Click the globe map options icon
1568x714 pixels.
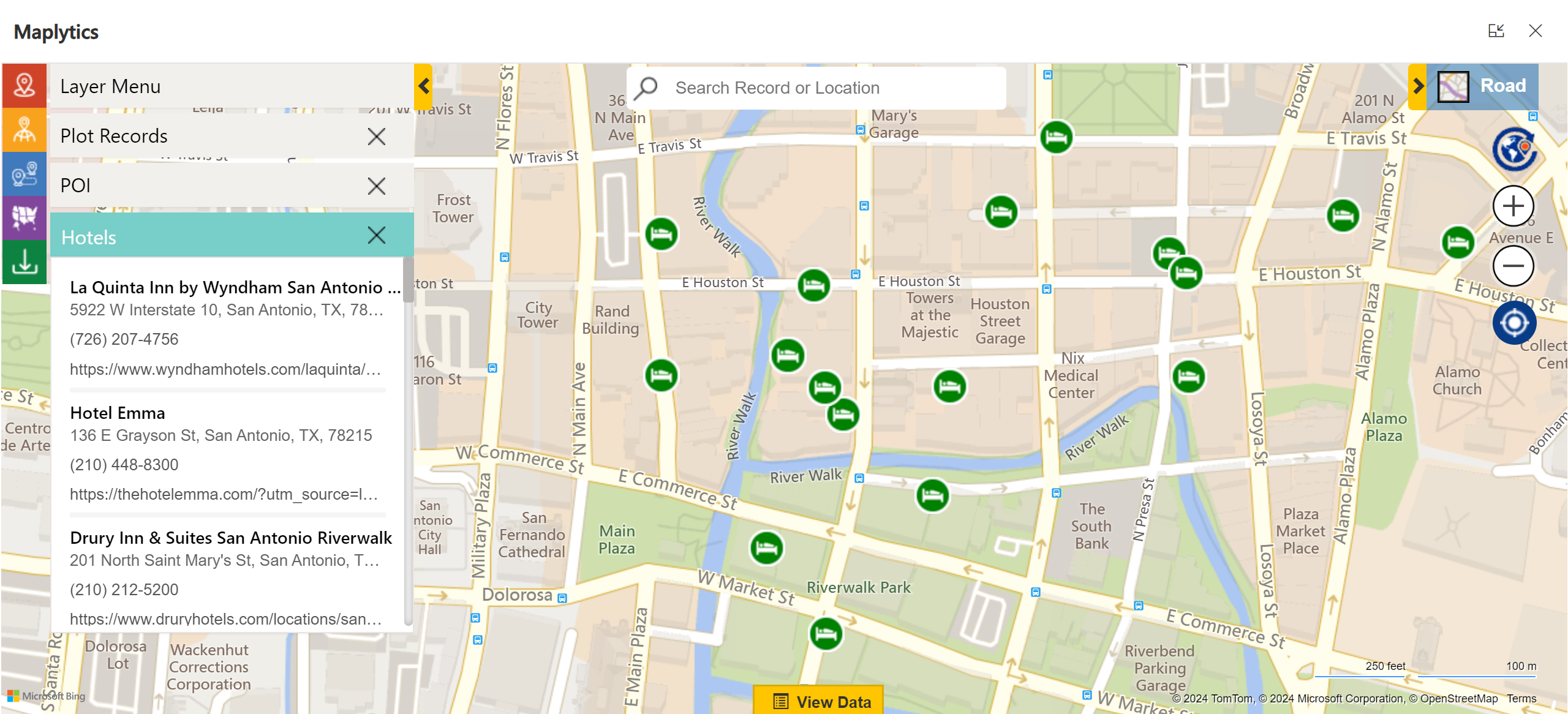[x=1513, y=149]
